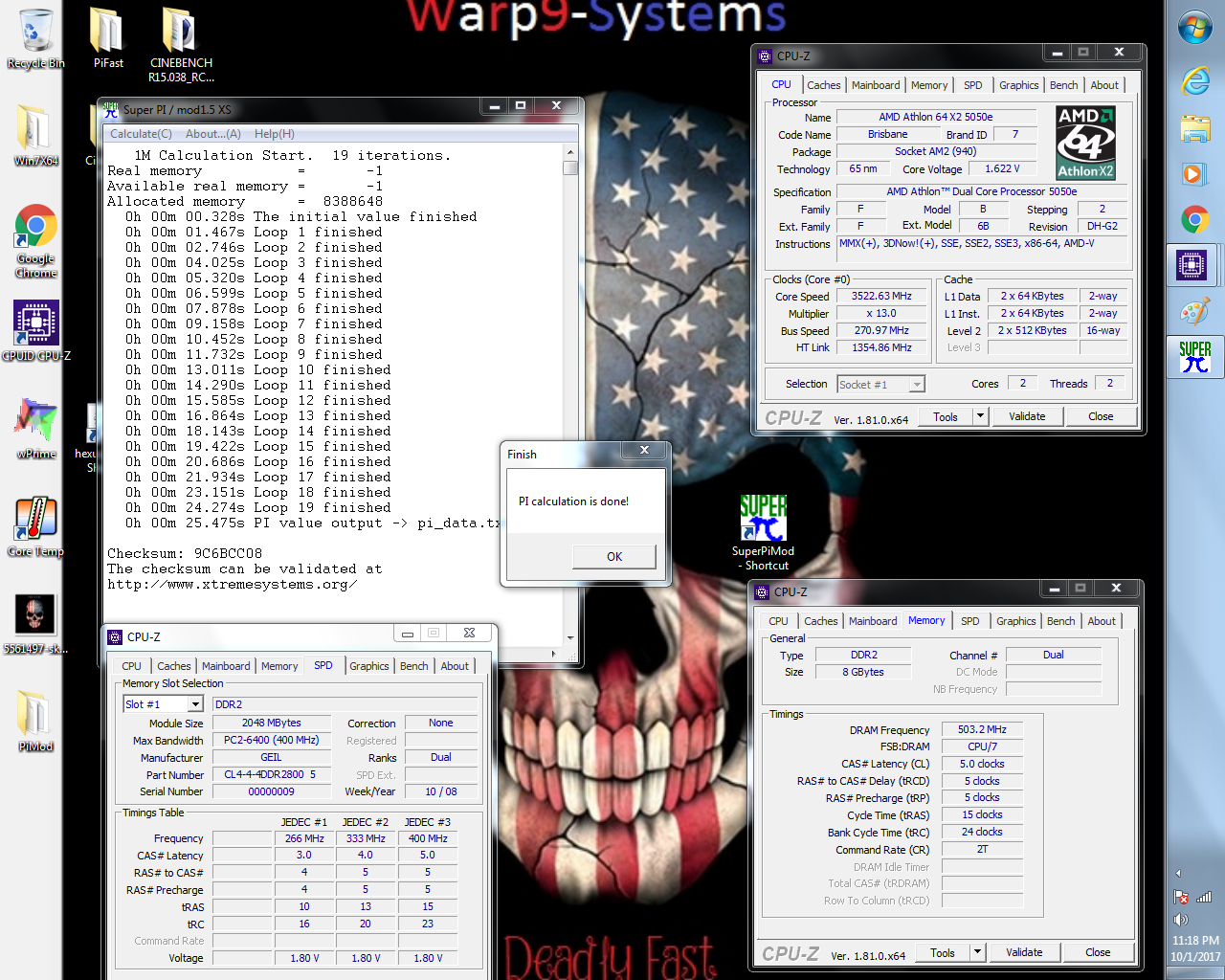This screenshot has width=1225, height=980.
Task: Open the CINEBENCH R15 folder icon
Action: [181, 44]
